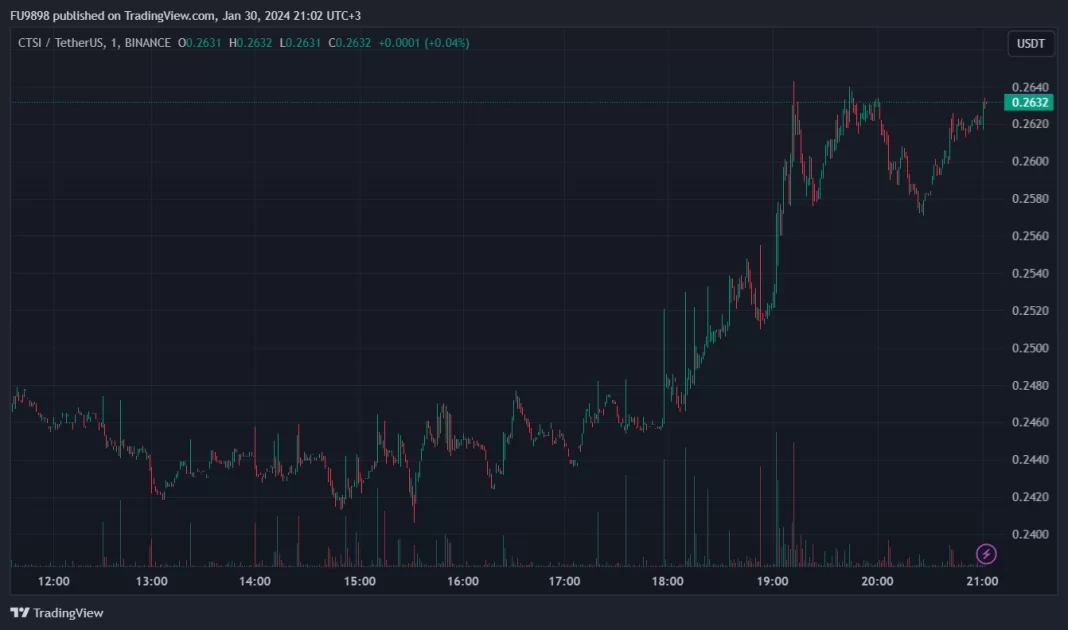Click the TradingView logo at bottom left

[57, 612]
